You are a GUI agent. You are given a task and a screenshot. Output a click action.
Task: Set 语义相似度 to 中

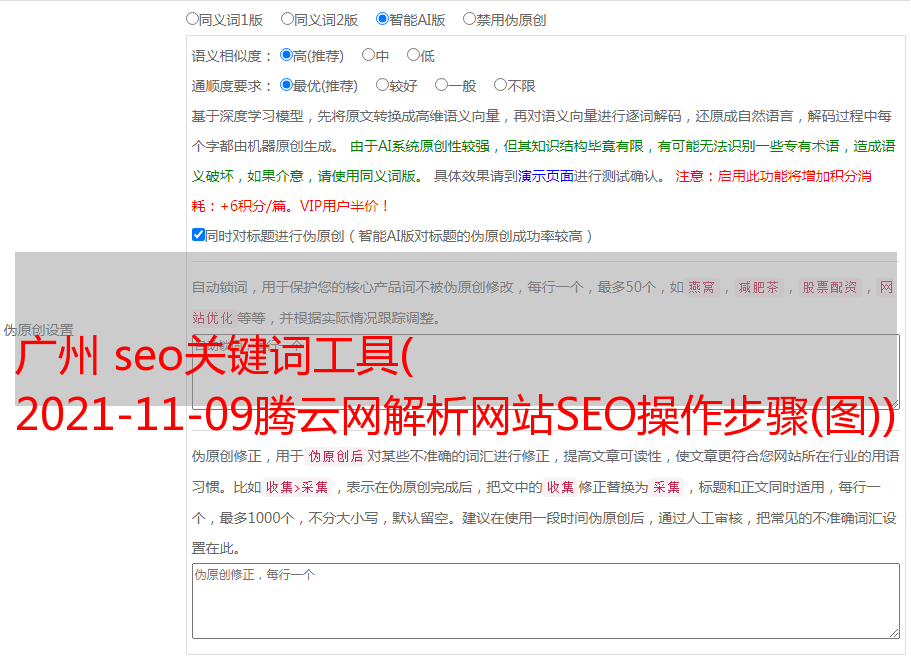368,55
